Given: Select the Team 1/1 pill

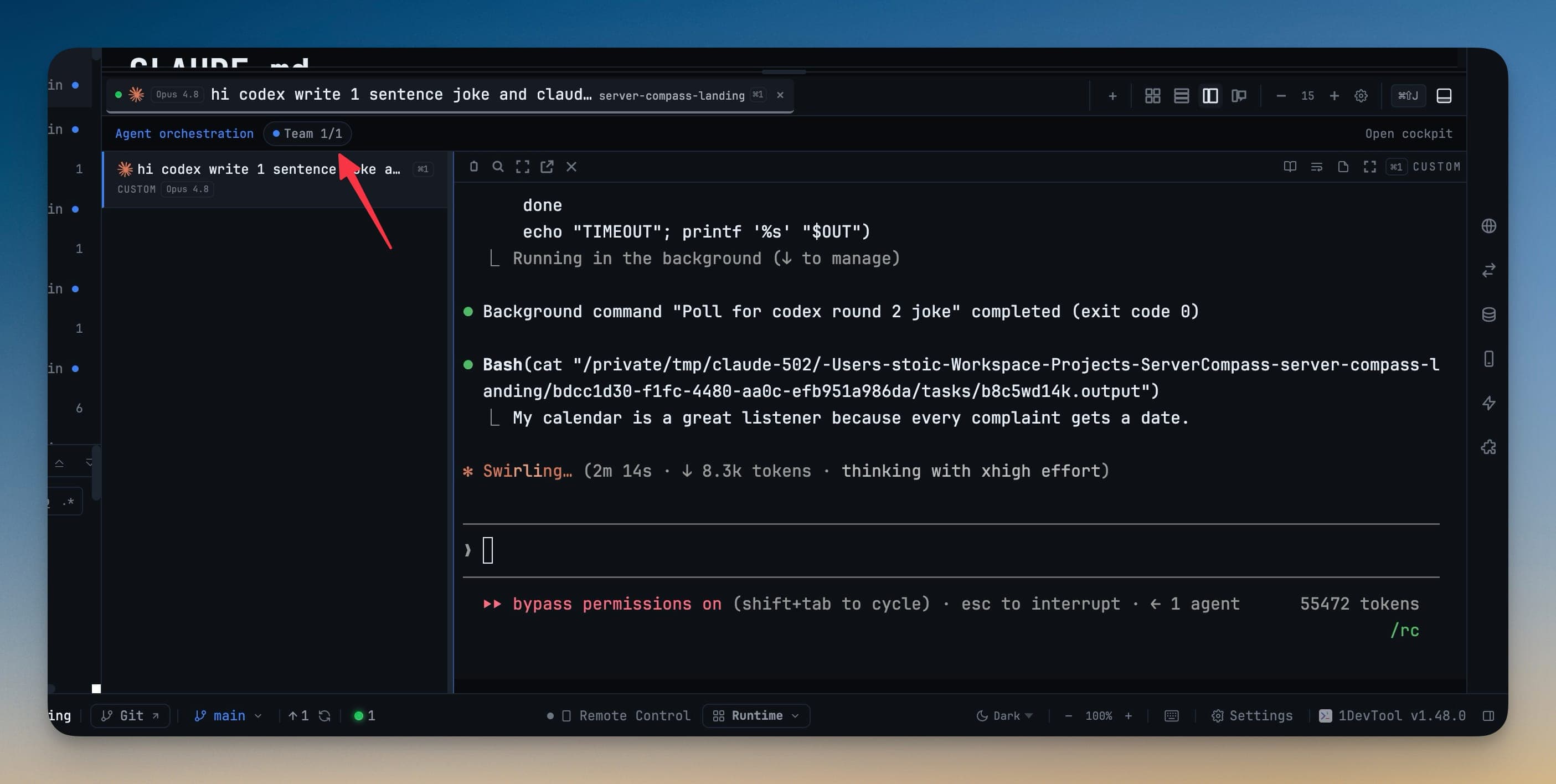Looking at the screenshot, I should pyautogui.click(x=307, y=133).
